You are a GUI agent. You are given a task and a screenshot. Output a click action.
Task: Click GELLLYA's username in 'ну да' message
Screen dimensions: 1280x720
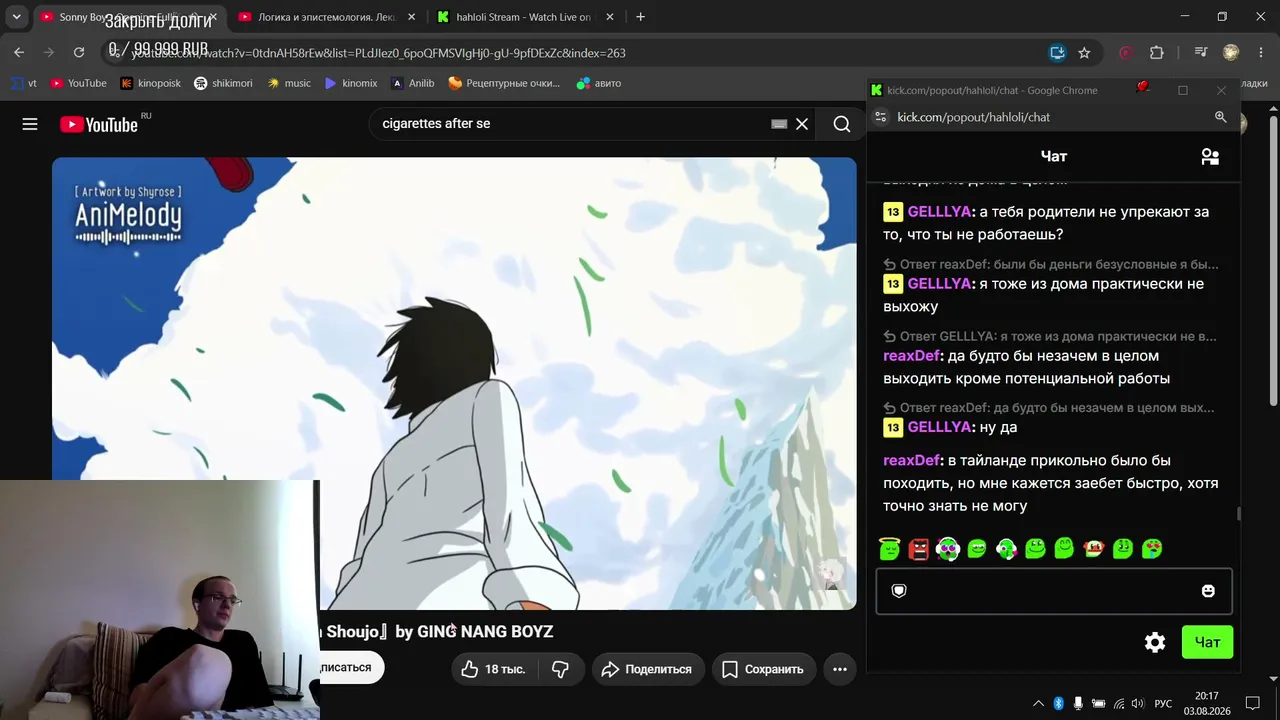point(939,427)
